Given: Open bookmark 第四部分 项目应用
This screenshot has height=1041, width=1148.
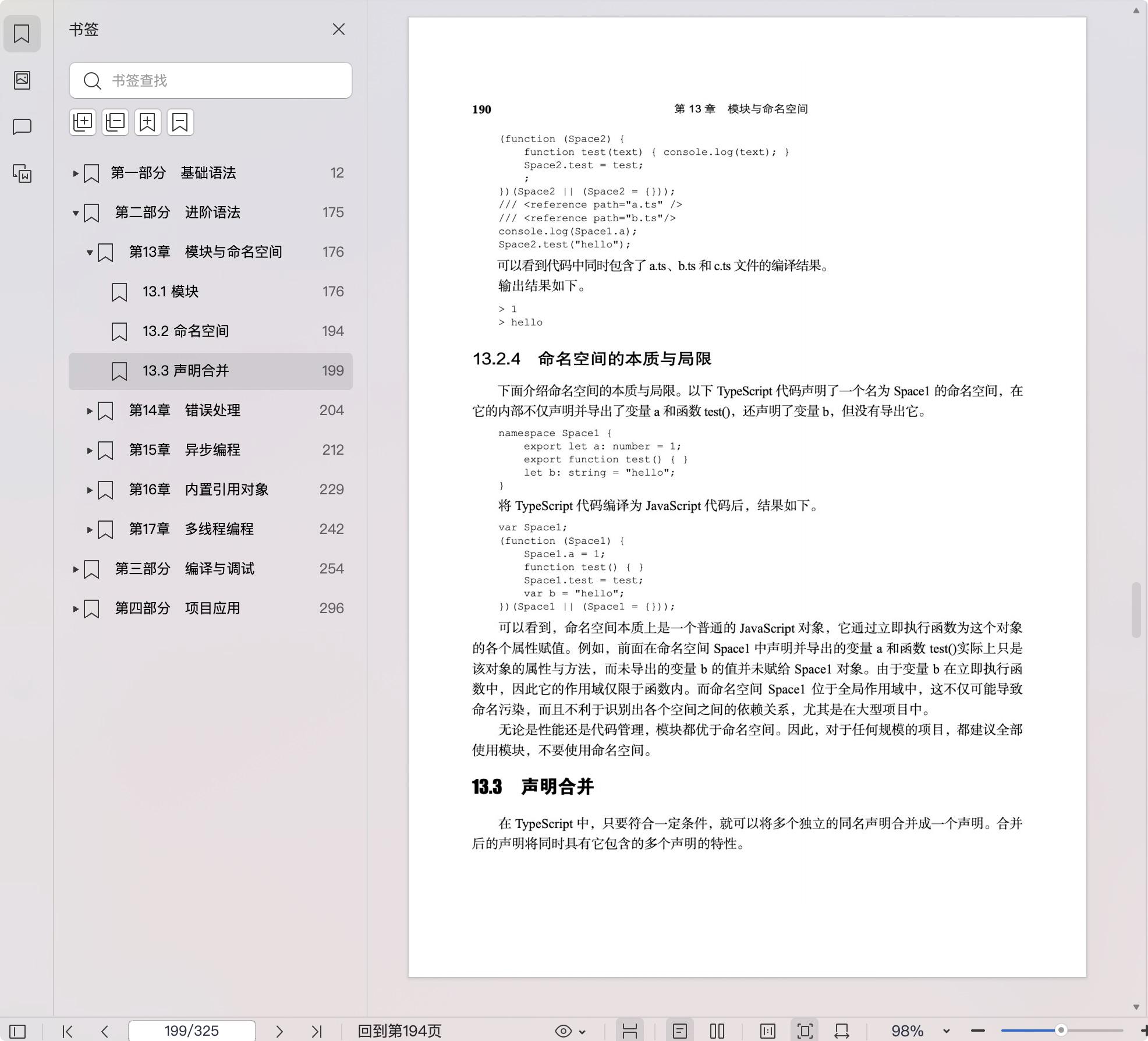Looking at the screenshot, I should (211, 608).
